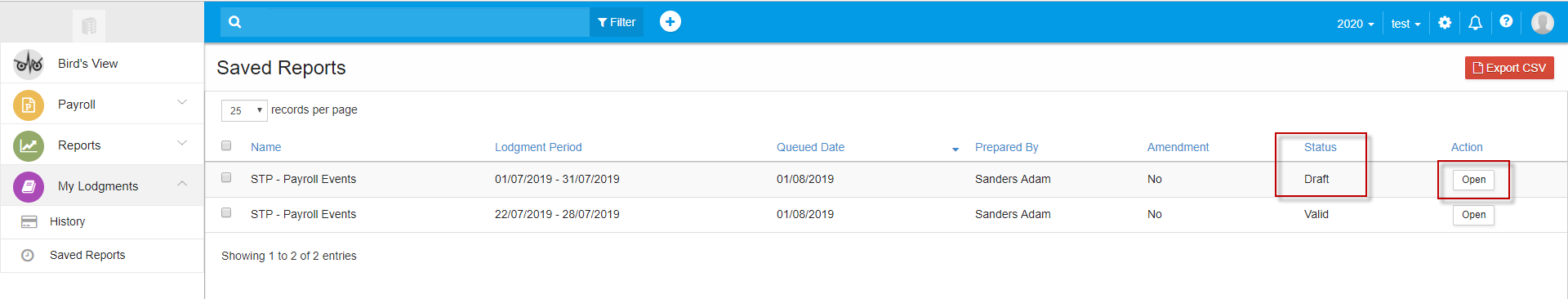
Task: Tick checkbox for 01/07/2019 - 31/07/2019 report
Action: [226, 177]
